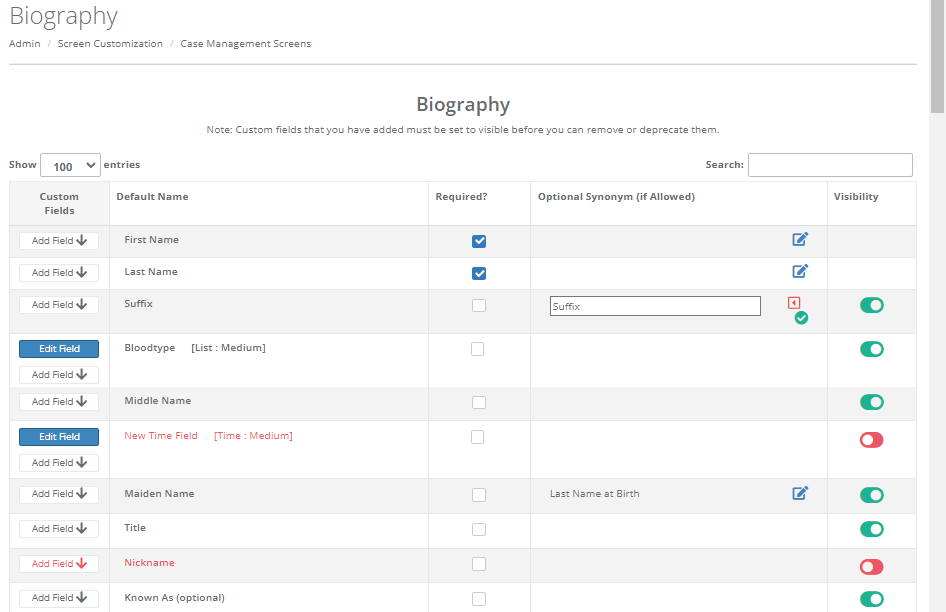Uncheck Last Name required checkbox

pos(479,273)
